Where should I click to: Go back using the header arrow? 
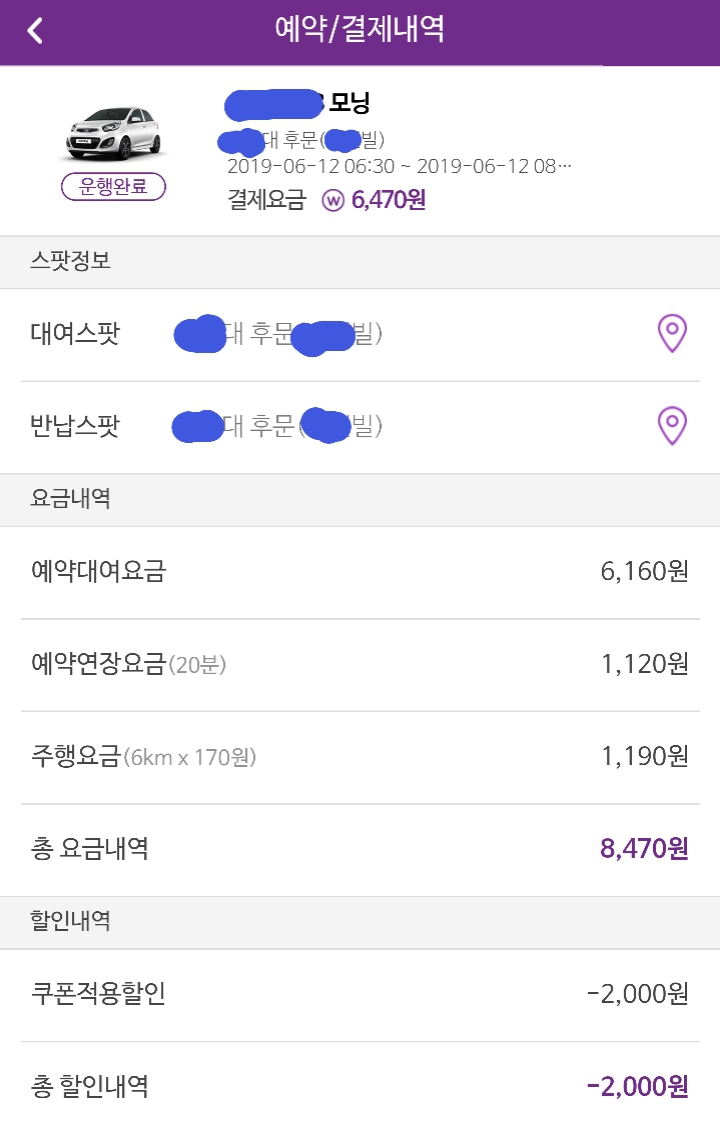click(36, 30)
